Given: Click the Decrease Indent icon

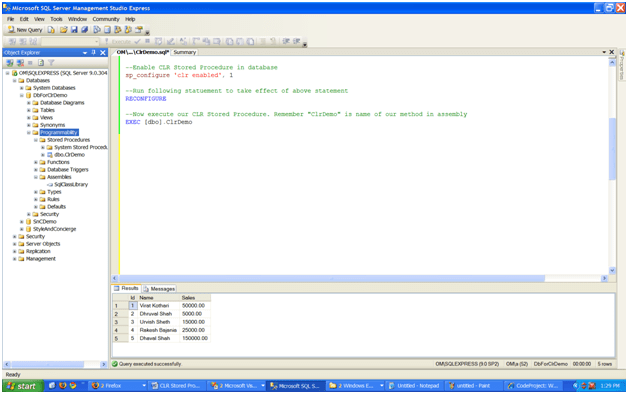Looking at the screenshot, I should coord(286,41).
